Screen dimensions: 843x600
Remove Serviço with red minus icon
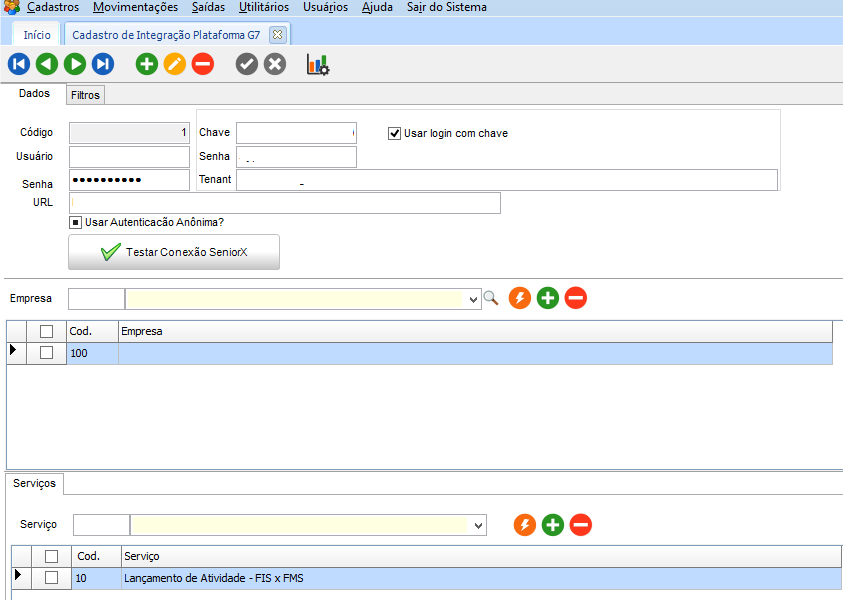(581, 525)
